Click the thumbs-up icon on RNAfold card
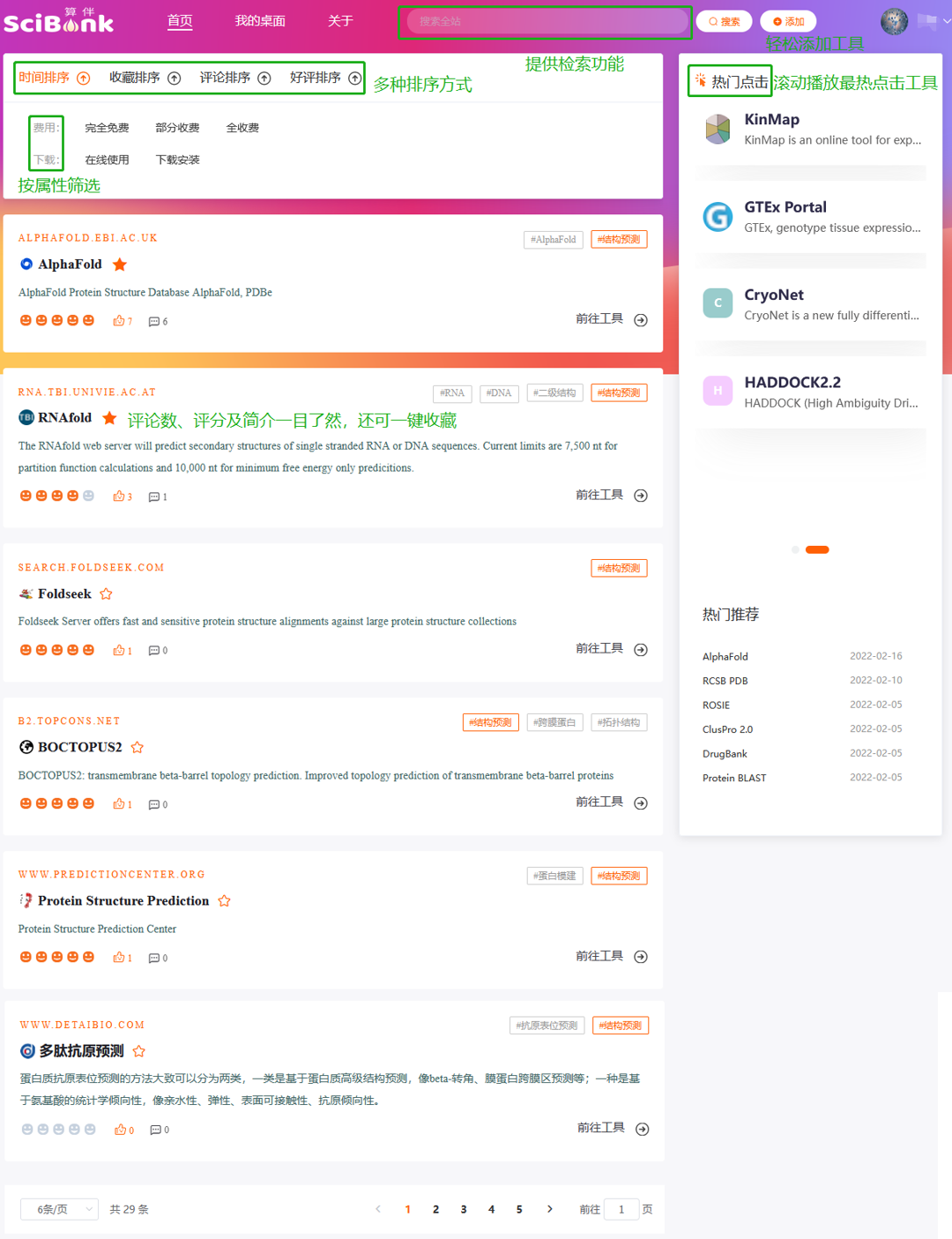 pos(118,496)
